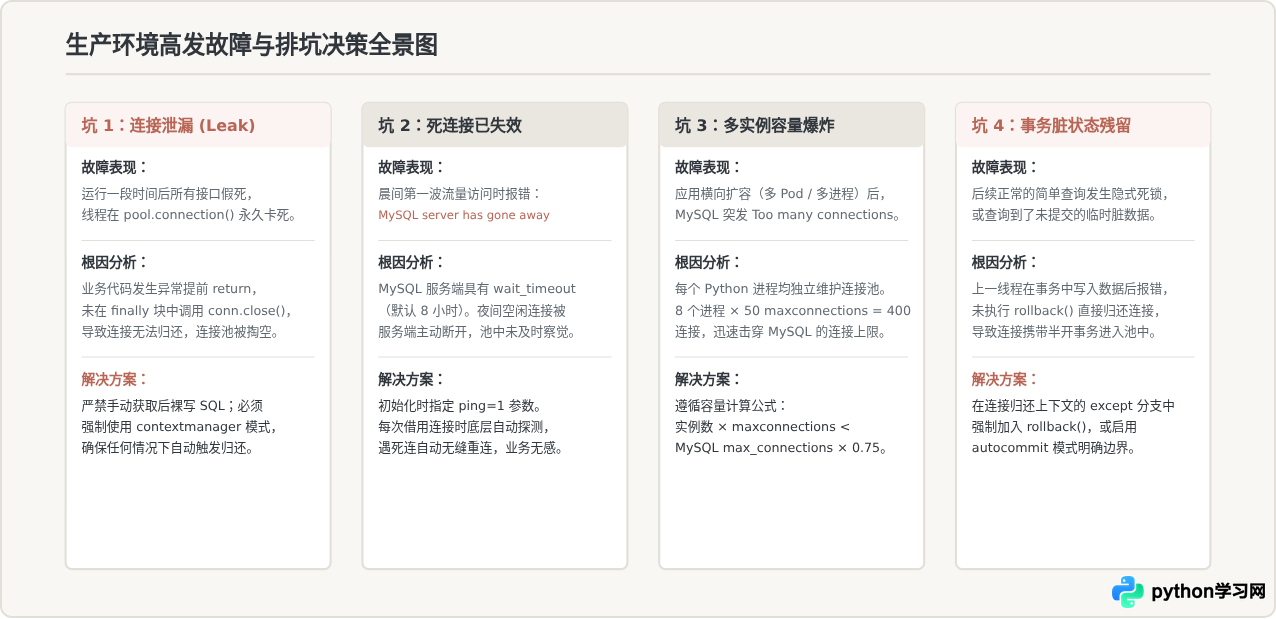Viewport: 1276px width, 619px height.
Task: Click the line 晨间第一波流量访问时报错
Action: tap(459, 194)
